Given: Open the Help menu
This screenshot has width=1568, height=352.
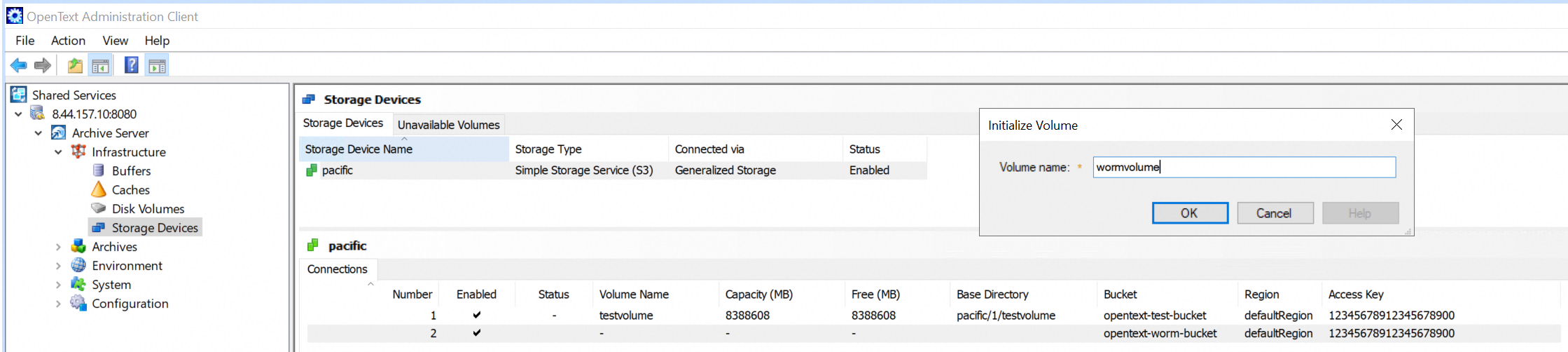Looking at the screenshot, I should point(157,41).
